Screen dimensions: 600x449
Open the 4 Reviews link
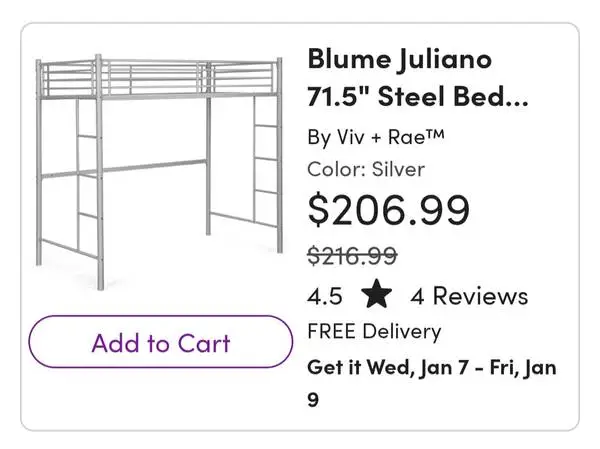click(x=468, y=296)
